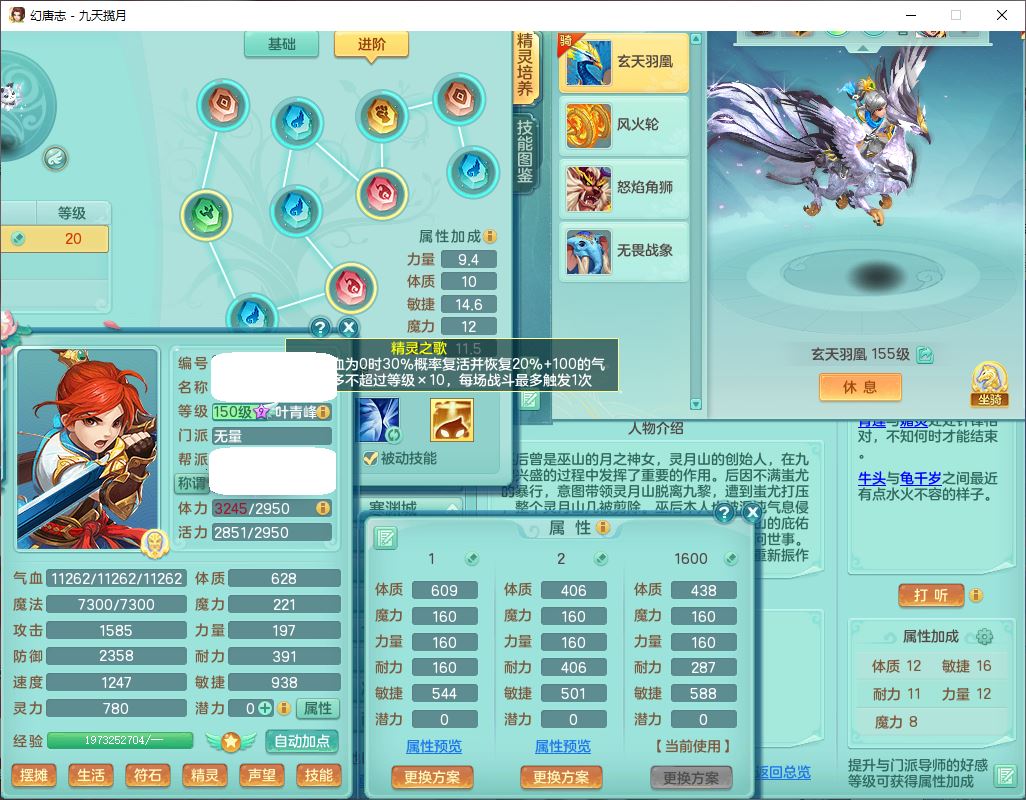The image size is (1026, 800).
Task: Click the 坐骑 horse icon
Action: click(x=989, y=384)
